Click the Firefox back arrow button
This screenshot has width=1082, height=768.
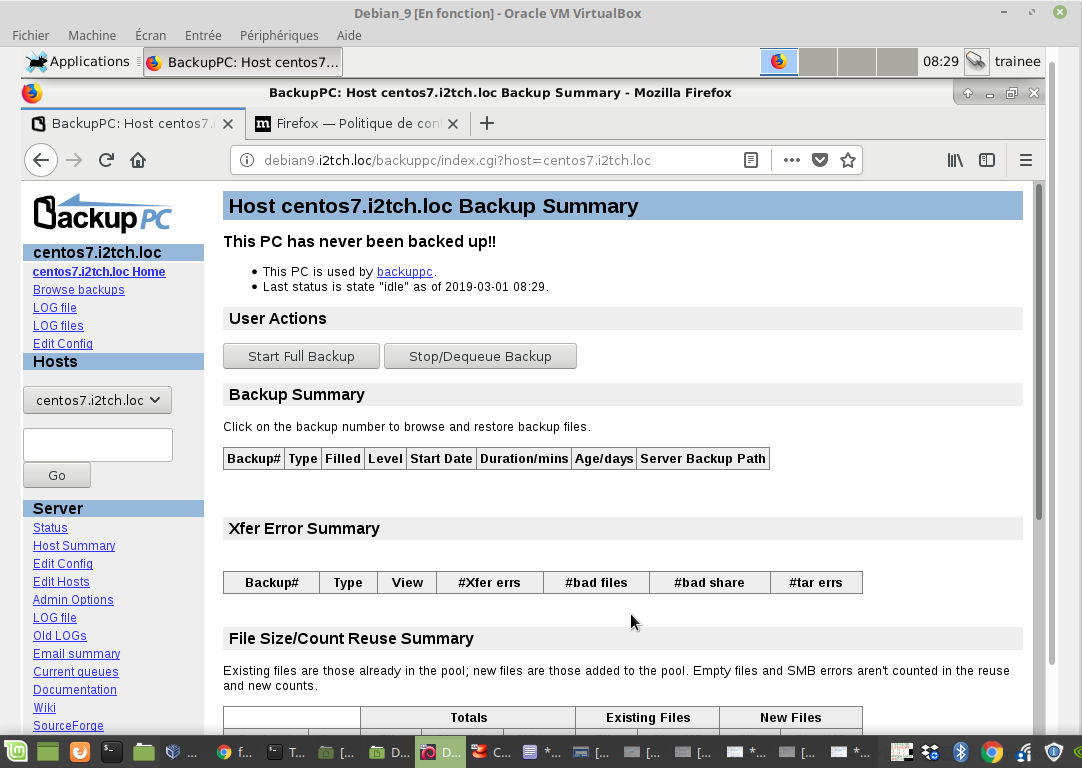tap(40, 160)
